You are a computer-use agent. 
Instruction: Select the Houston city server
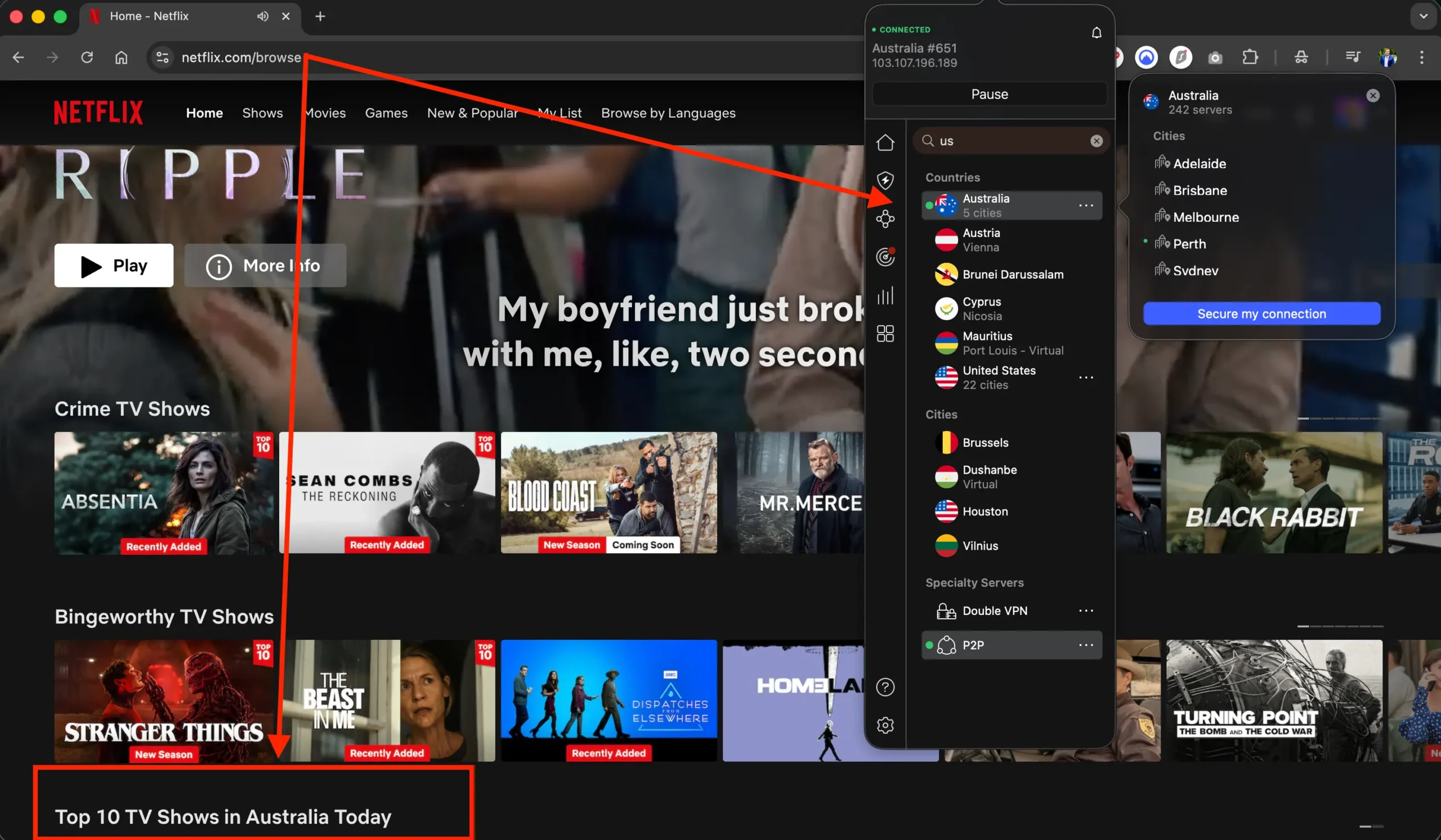[x=985, y=511]
